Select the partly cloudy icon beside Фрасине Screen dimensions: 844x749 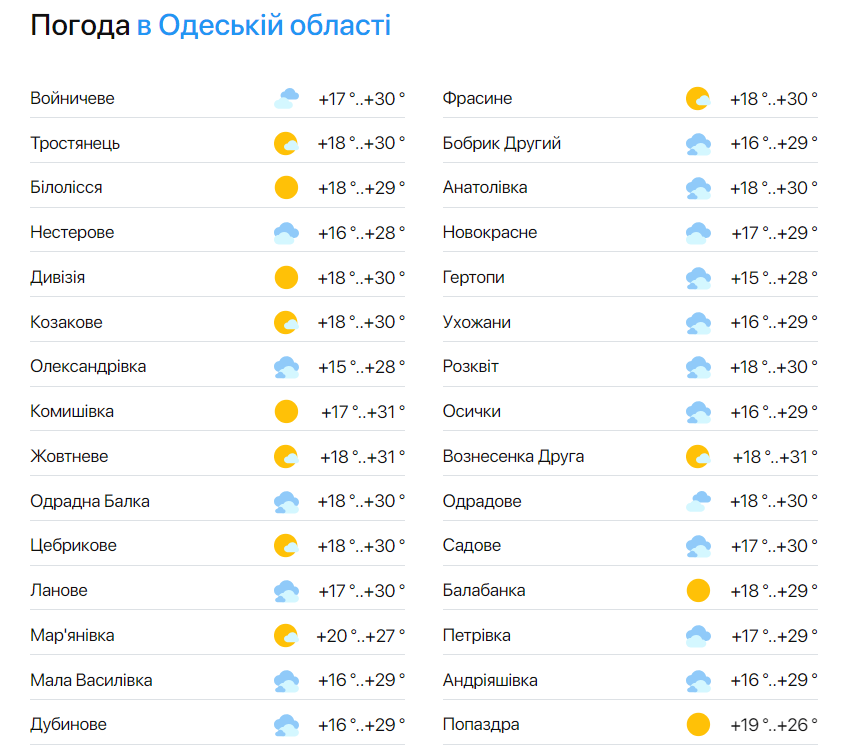pyautogui.click(x=697, y=98)
